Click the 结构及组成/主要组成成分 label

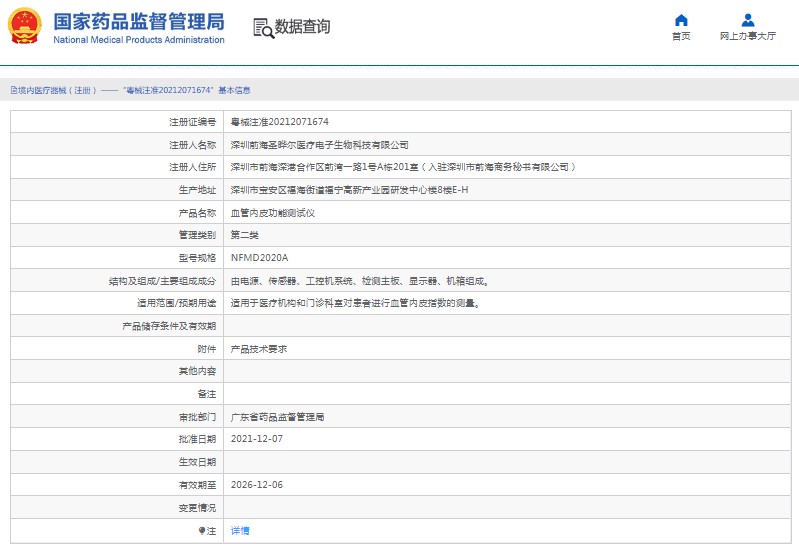tap(163, 281)
